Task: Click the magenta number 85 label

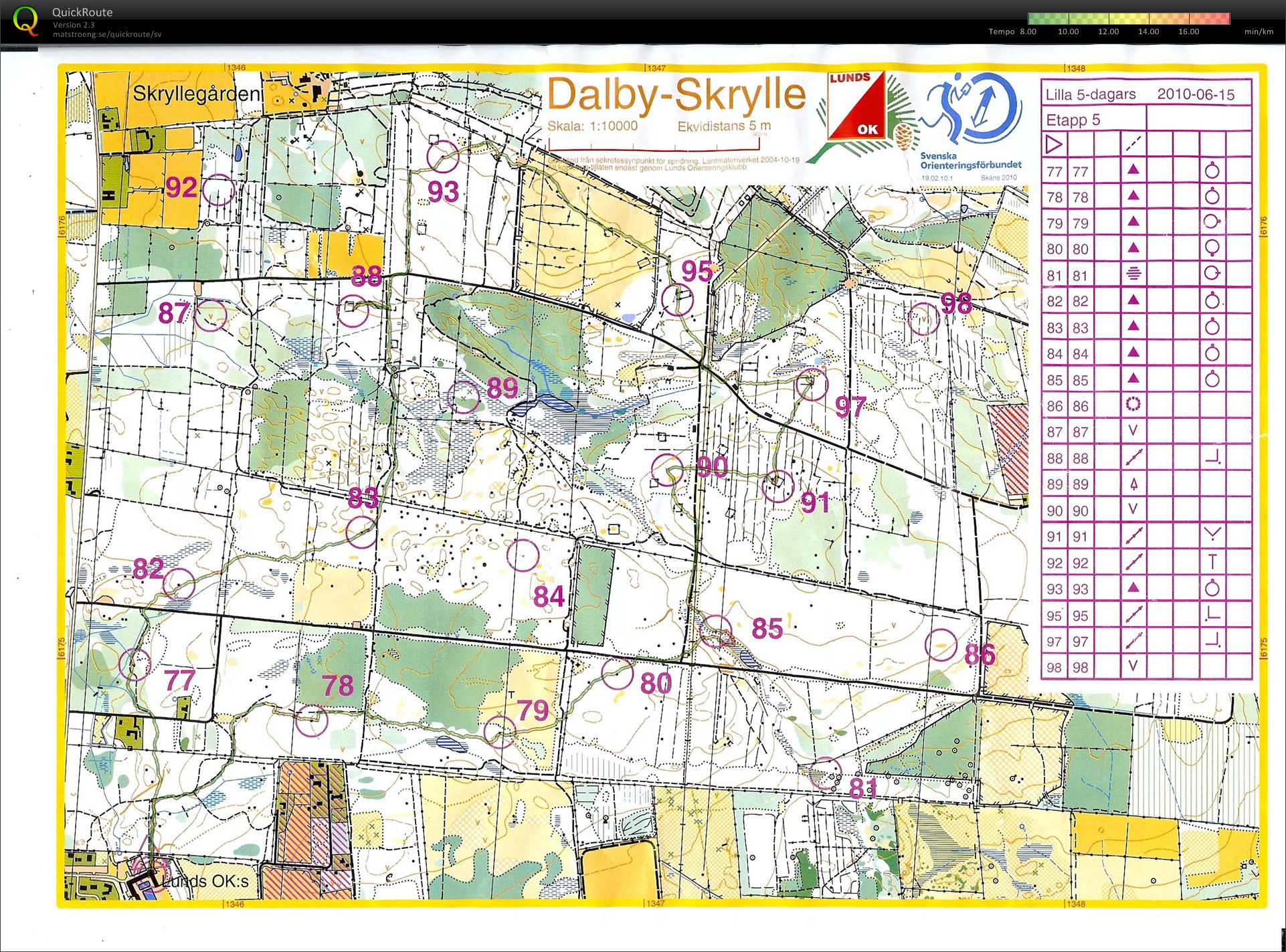Action: click(x=767, y=628)
